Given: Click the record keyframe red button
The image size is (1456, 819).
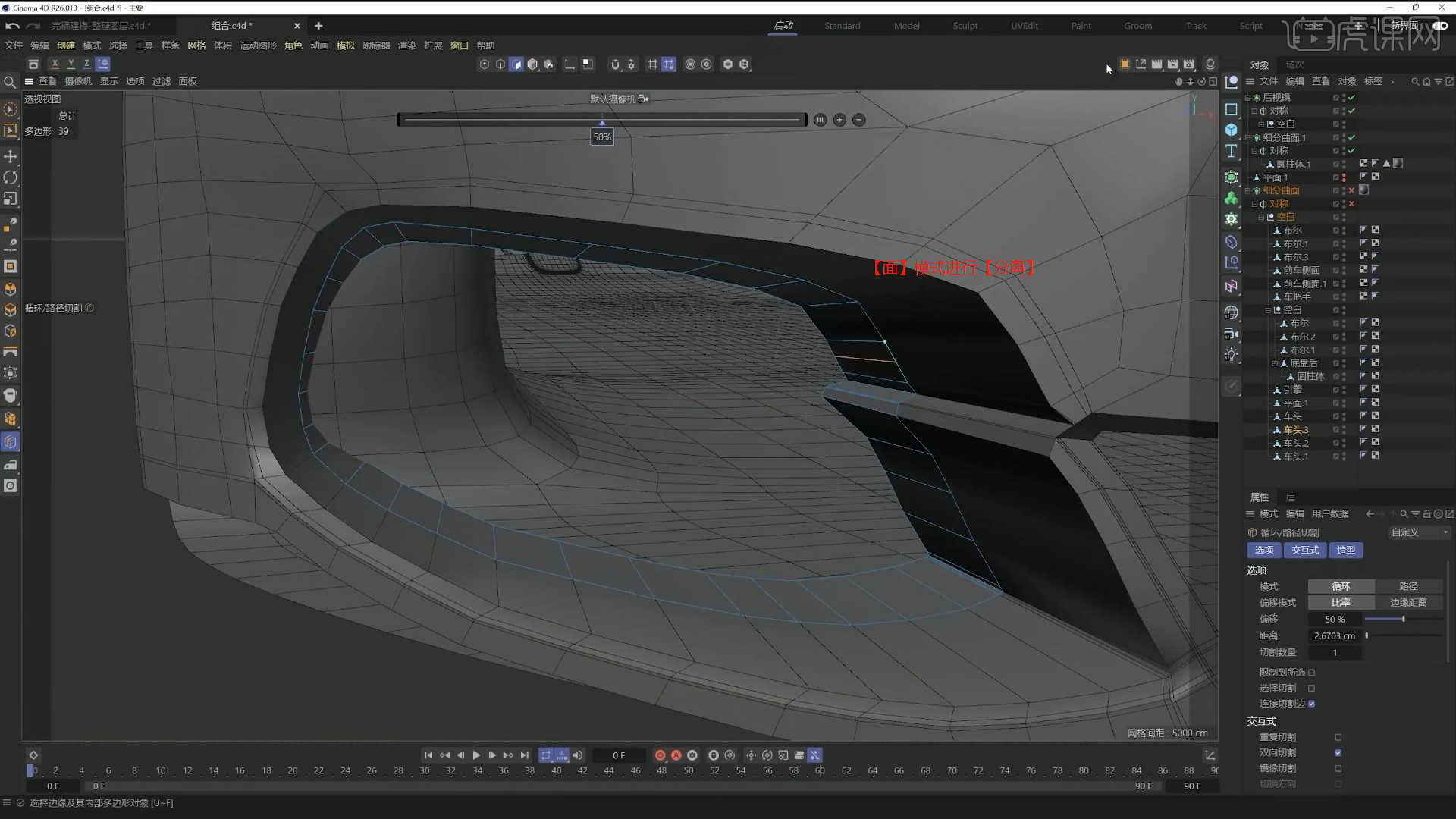Looking at the screenshot, I should 660,755.
